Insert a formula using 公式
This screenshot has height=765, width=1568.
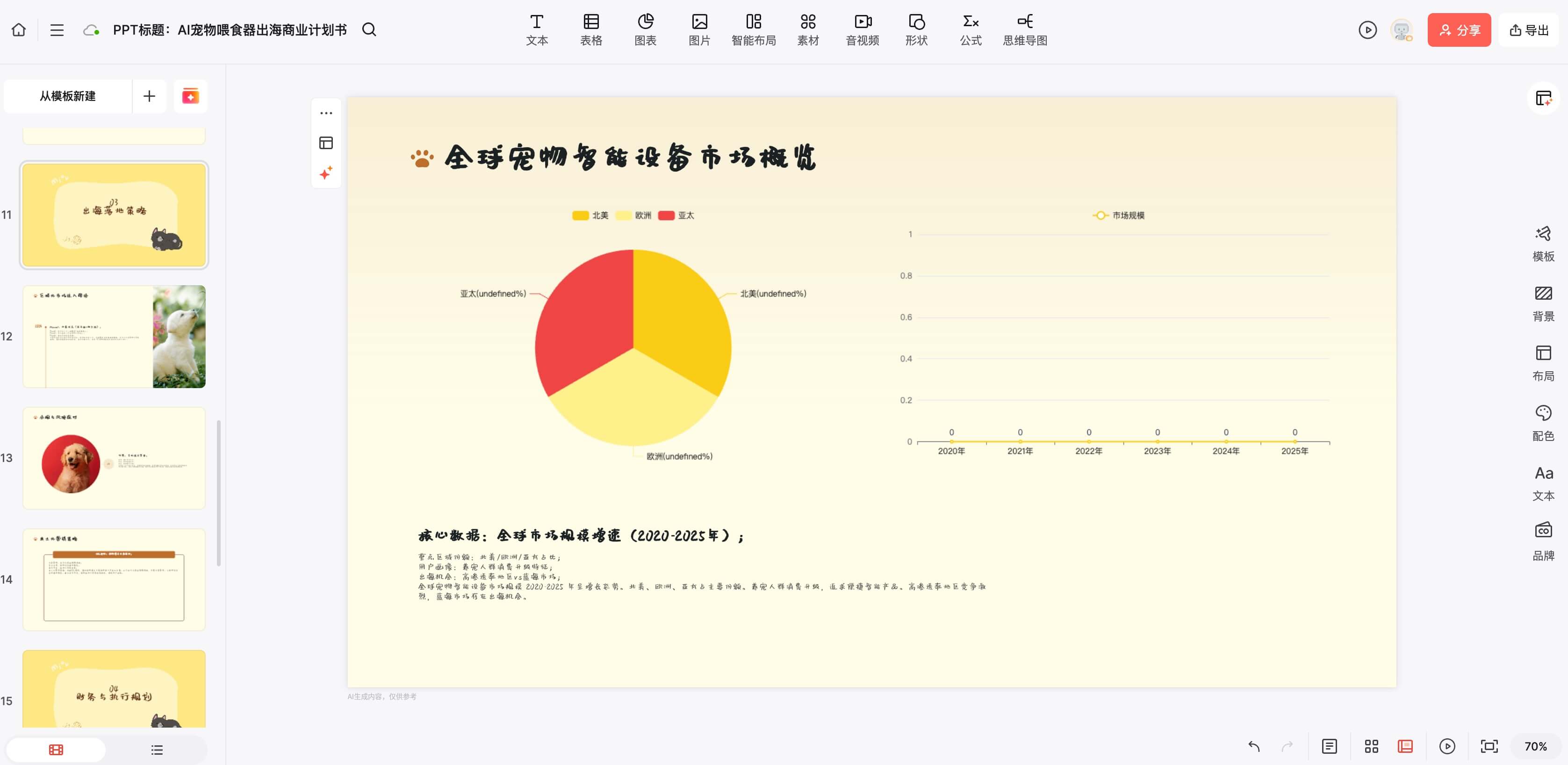pyautogui.click(x=970, y=29)
